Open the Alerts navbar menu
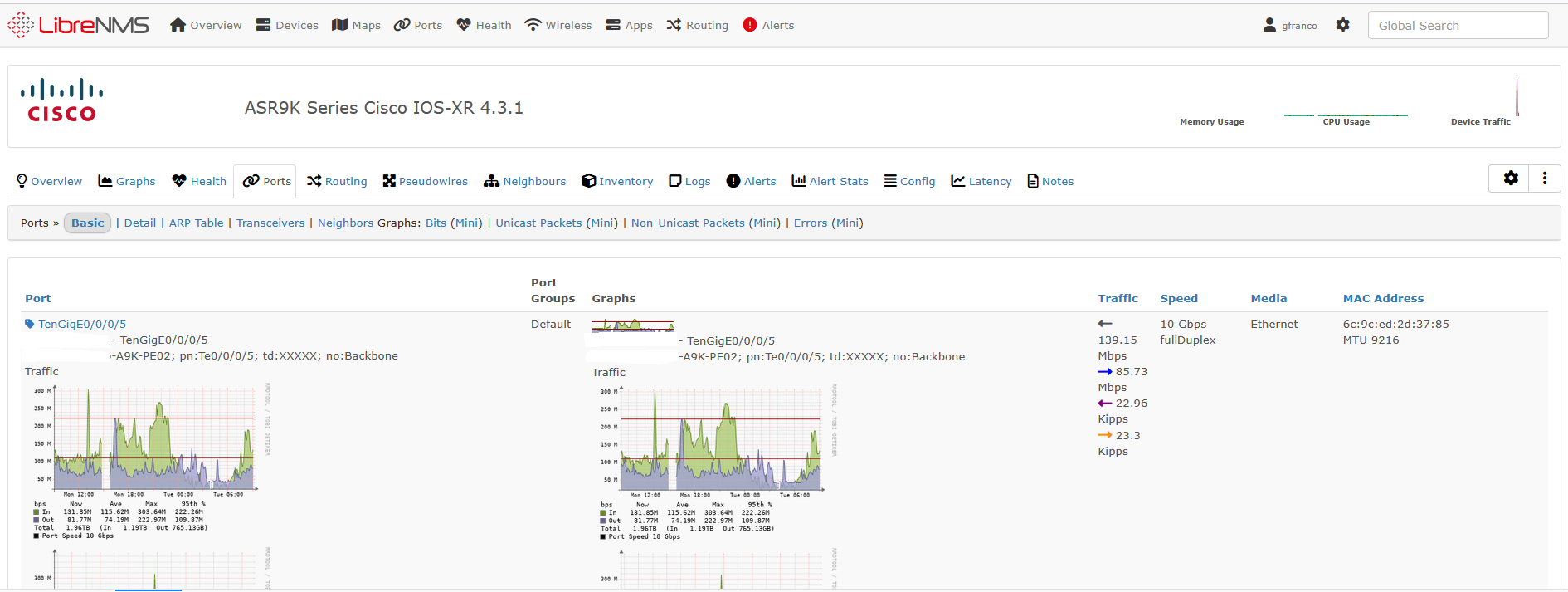This screenshot has height=592, width=1568. coord(768,25)
